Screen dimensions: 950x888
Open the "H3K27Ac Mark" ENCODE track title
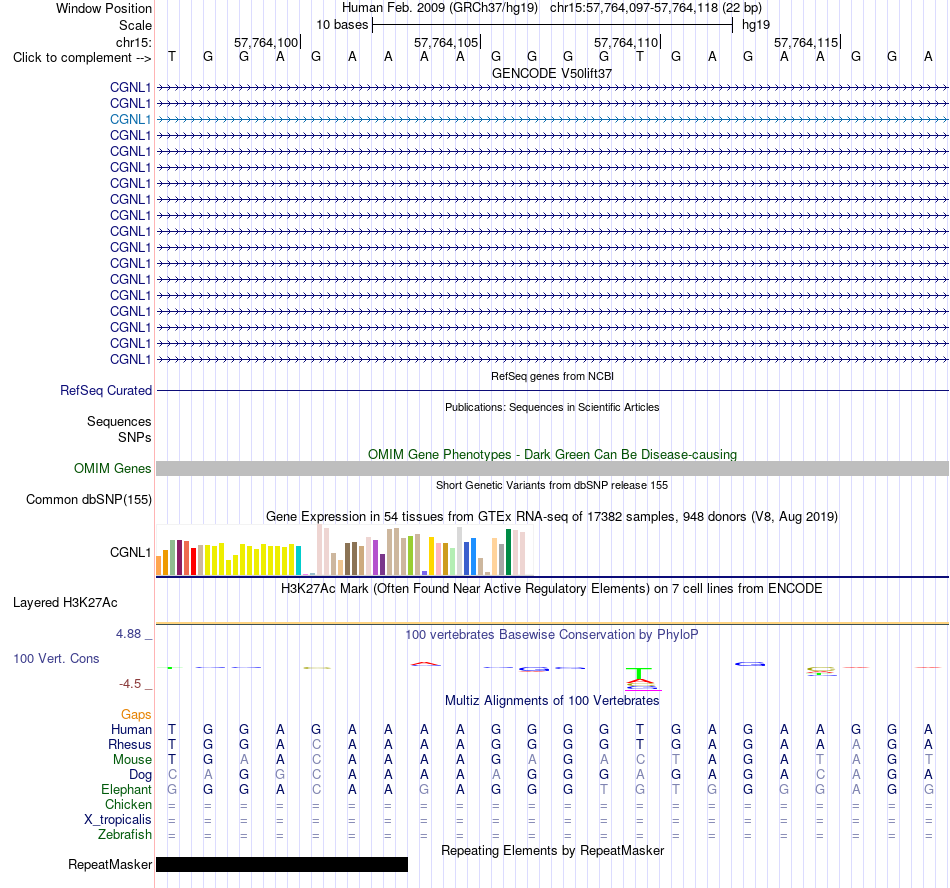[x=552, y=589]
